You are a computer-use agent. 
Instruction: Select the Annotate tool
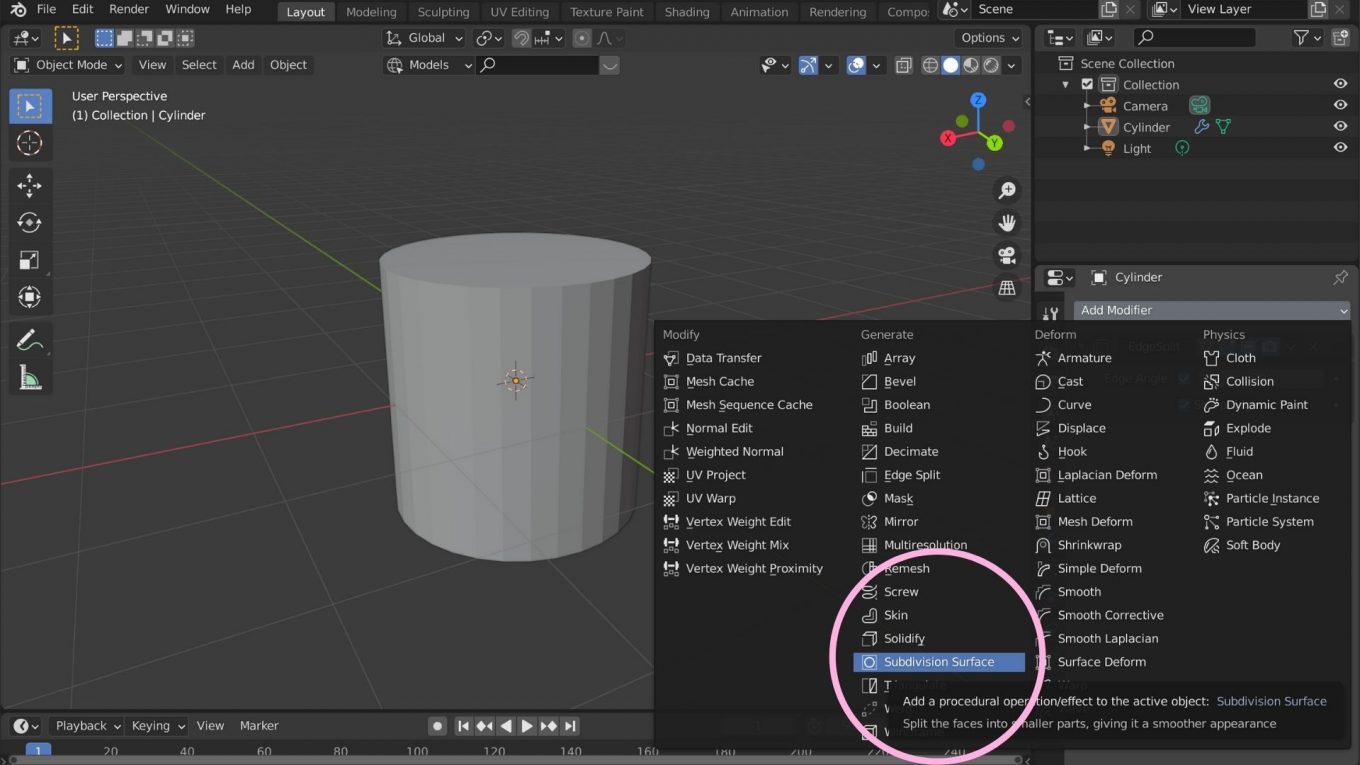29,341
